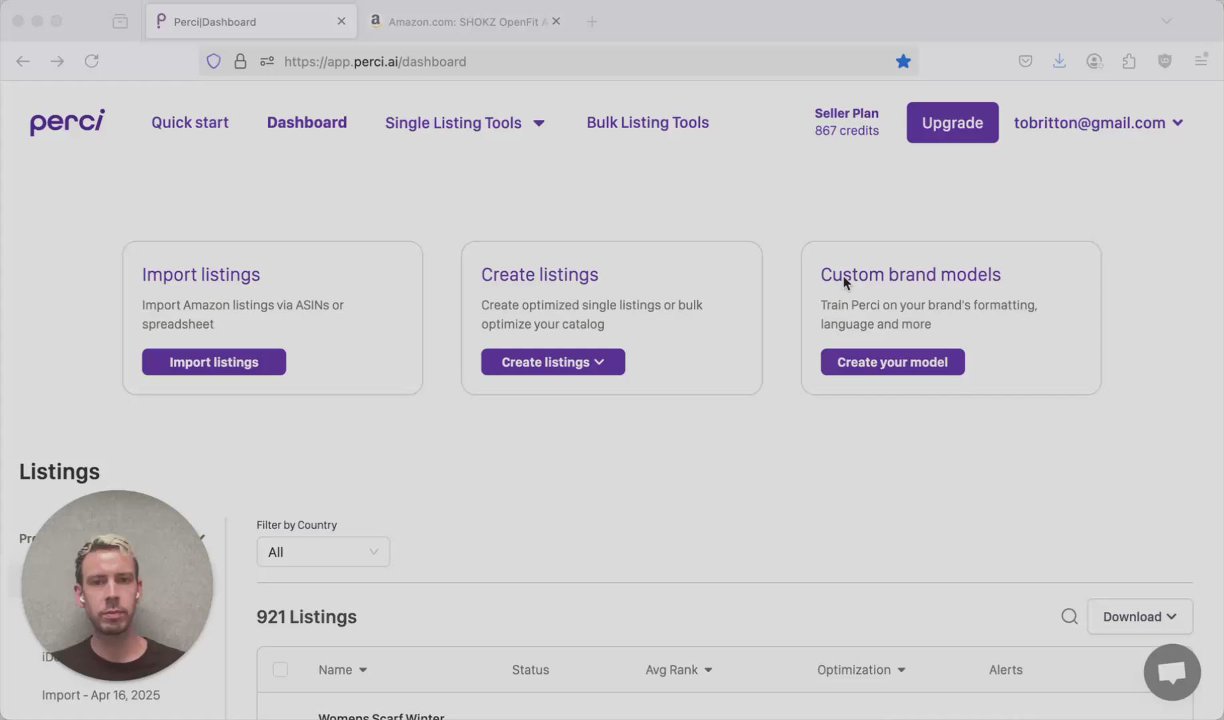Expand the Single Listing Tools menu
This screenshot has height=720, width=1224.
tap(464, 123)
